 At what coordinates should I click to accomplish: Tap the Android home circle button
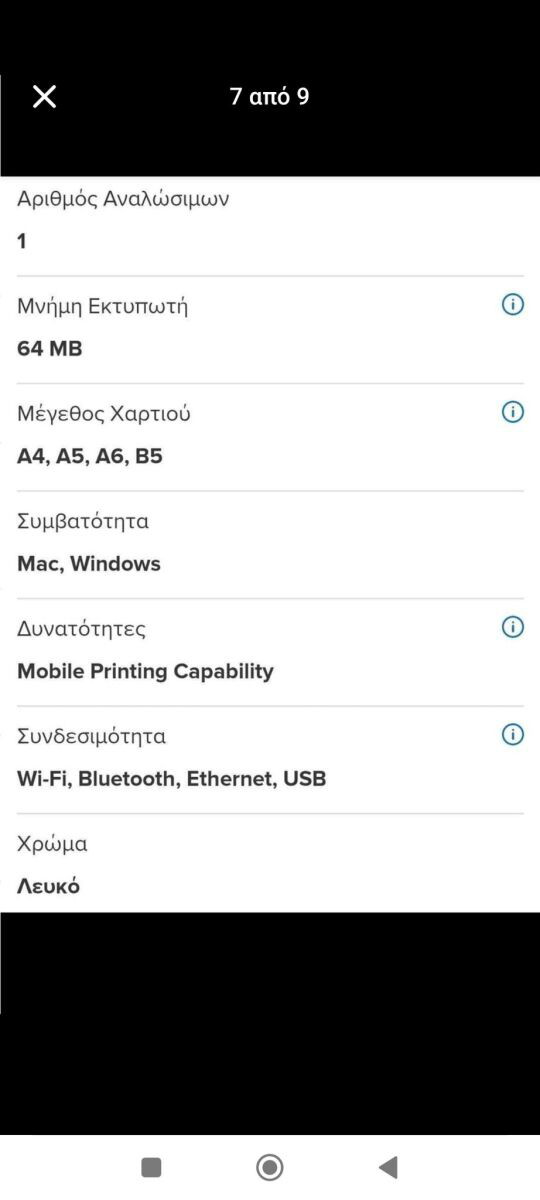pyautogui.click(x=269, y=1167)
